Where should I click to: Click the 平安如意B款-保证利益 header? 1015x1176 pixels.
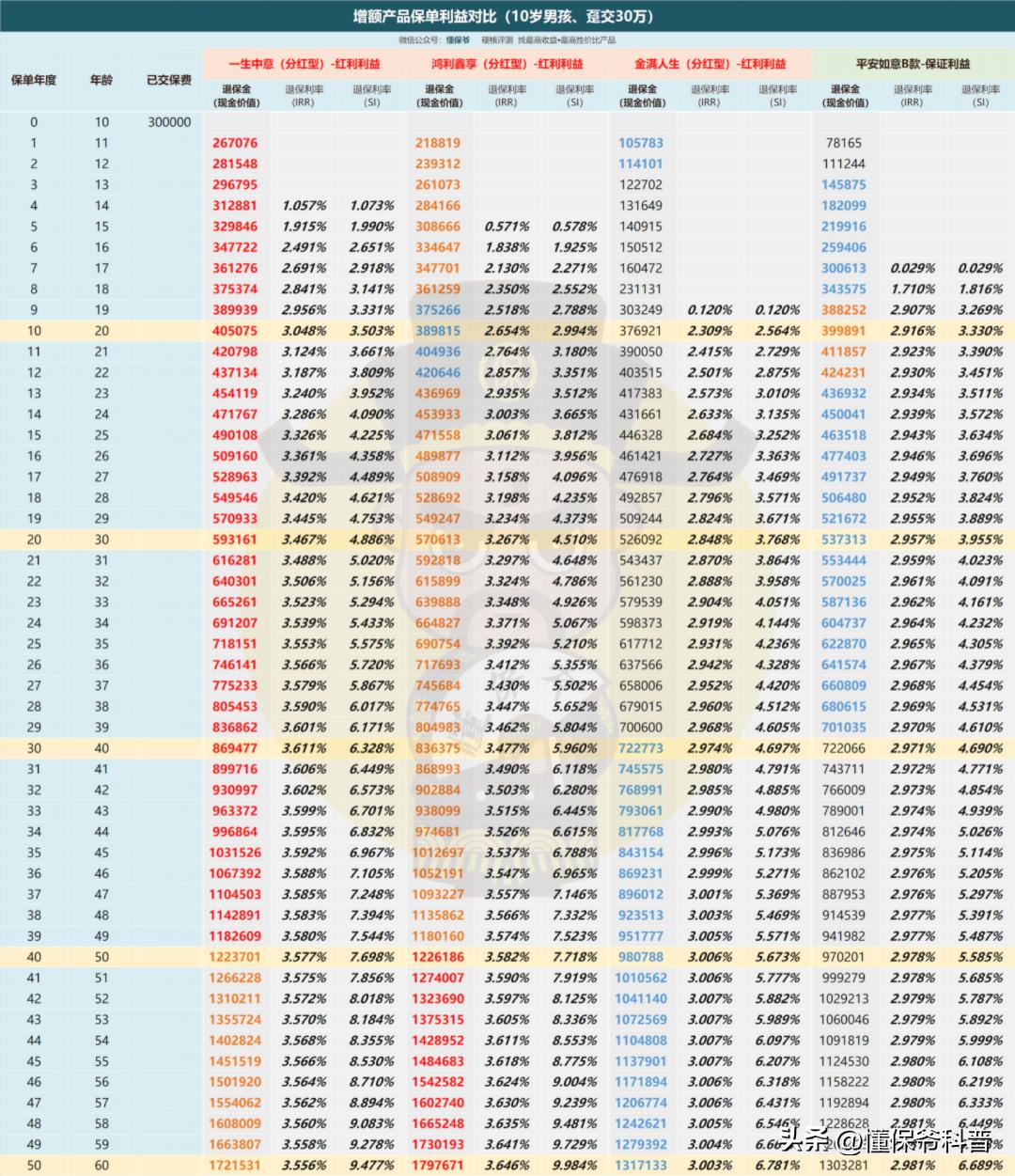[913, 64]
